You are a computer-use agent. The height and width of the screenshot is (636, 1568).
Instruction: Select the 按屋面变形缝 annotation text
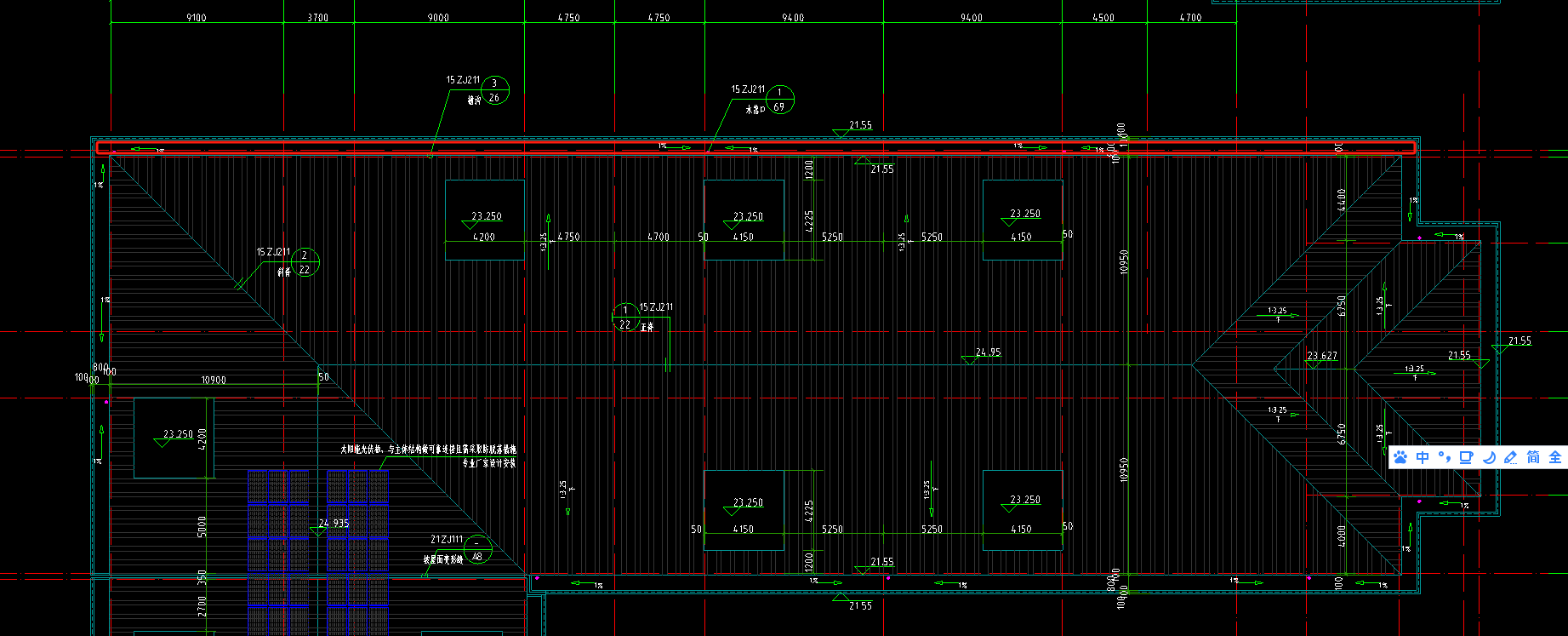[x=443, y=560]
